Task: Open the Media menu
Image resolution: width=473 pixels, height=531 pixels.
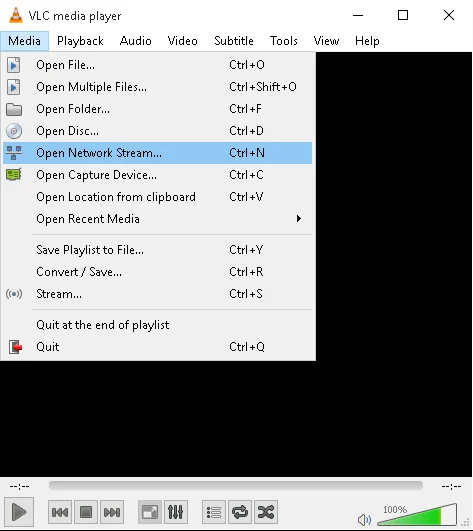Action: coord(24,41)
